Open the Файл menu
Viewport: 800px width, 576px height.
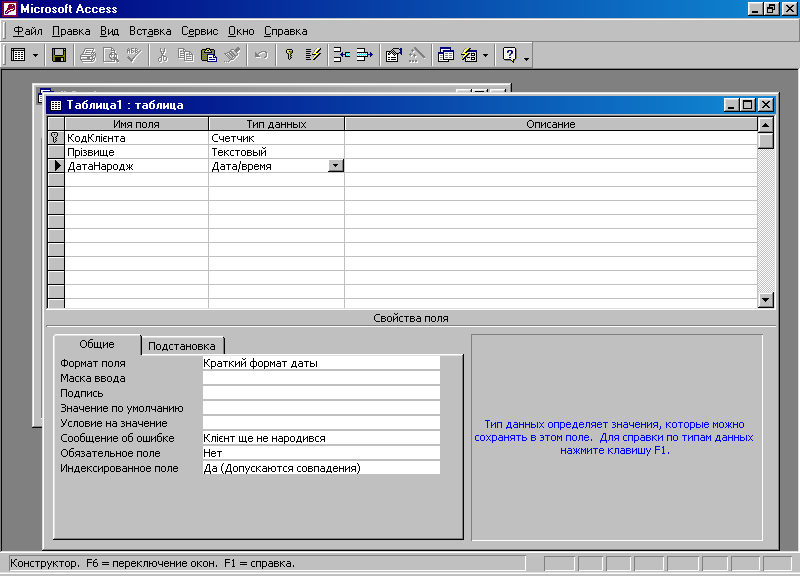[28, 31]
